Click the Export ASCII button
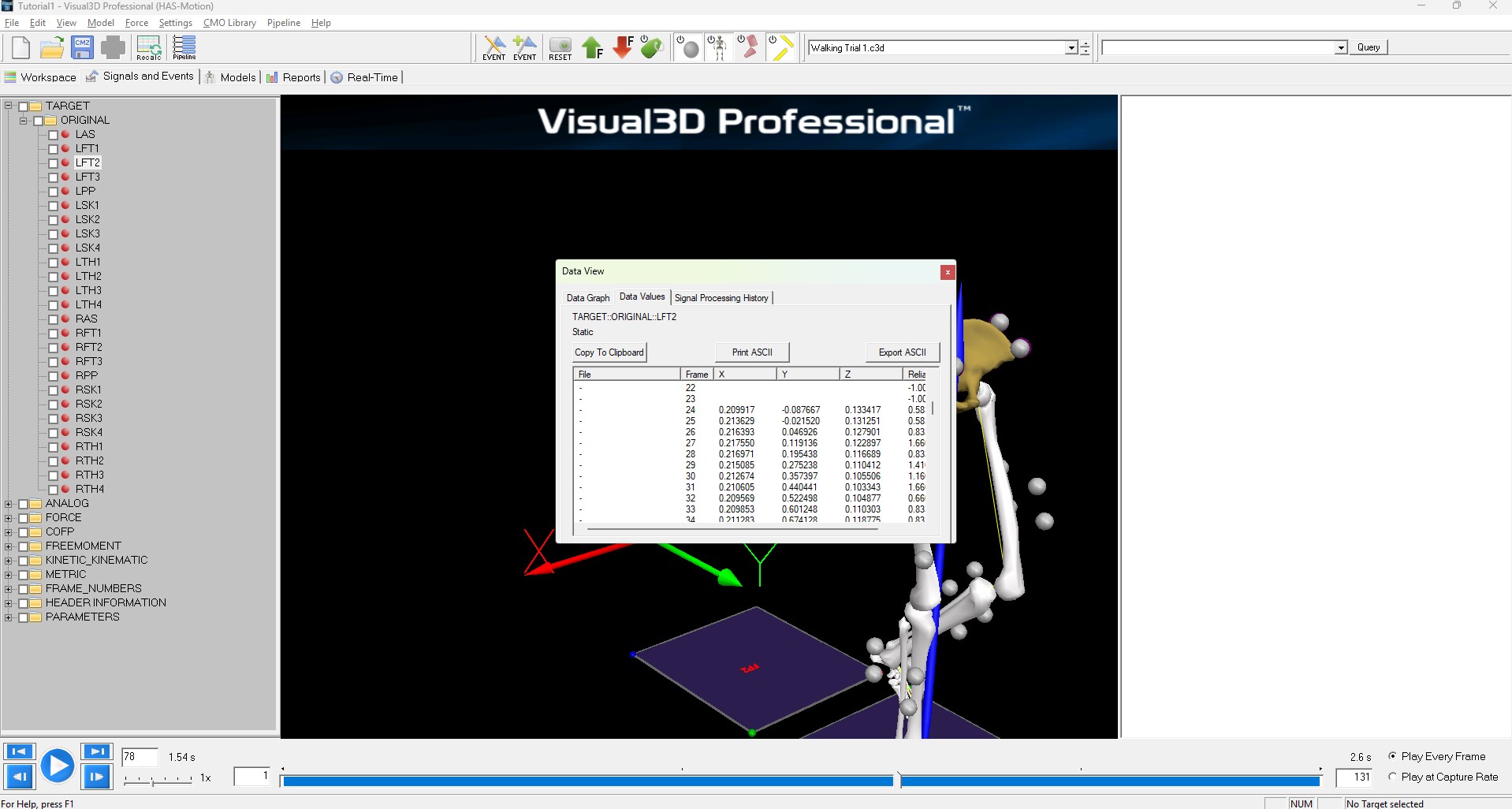 (903, 352)
